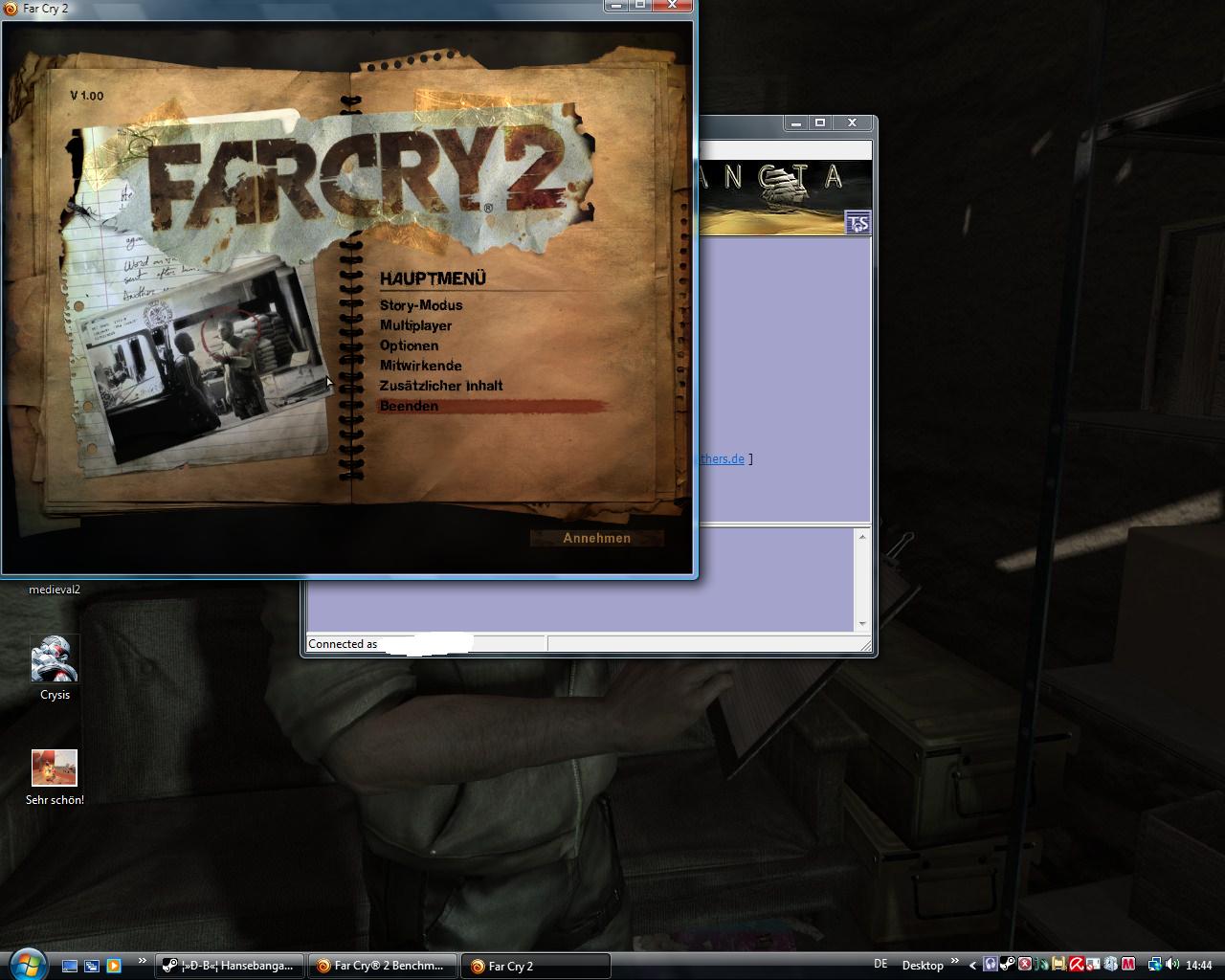The height and width of the screenshot is (980, 1225).
Task: Click the T·S icon in banner
Action: click(858, 223)
